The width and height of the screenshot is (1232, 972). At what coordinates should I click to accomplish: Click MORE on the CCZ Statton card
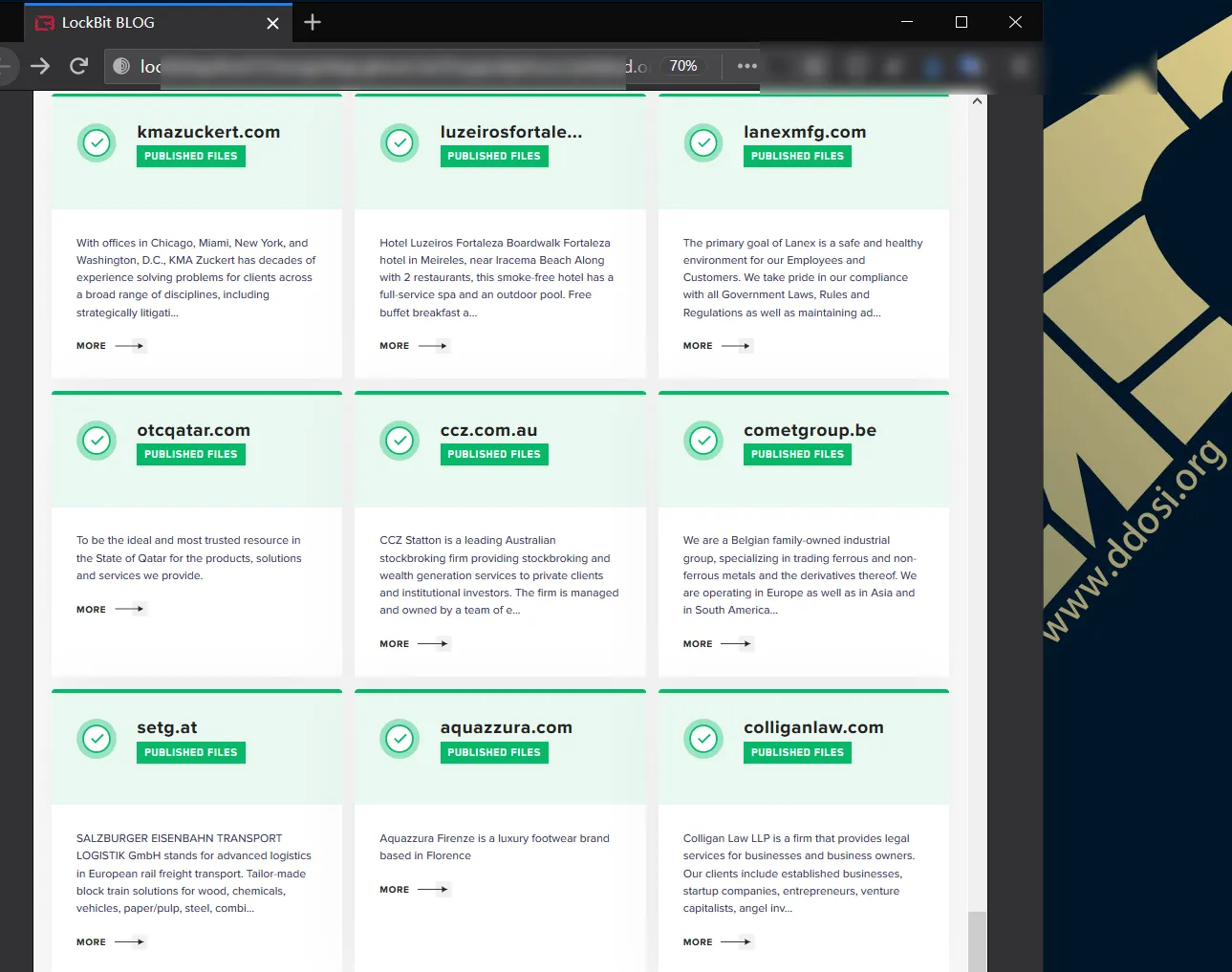point(414,644)
